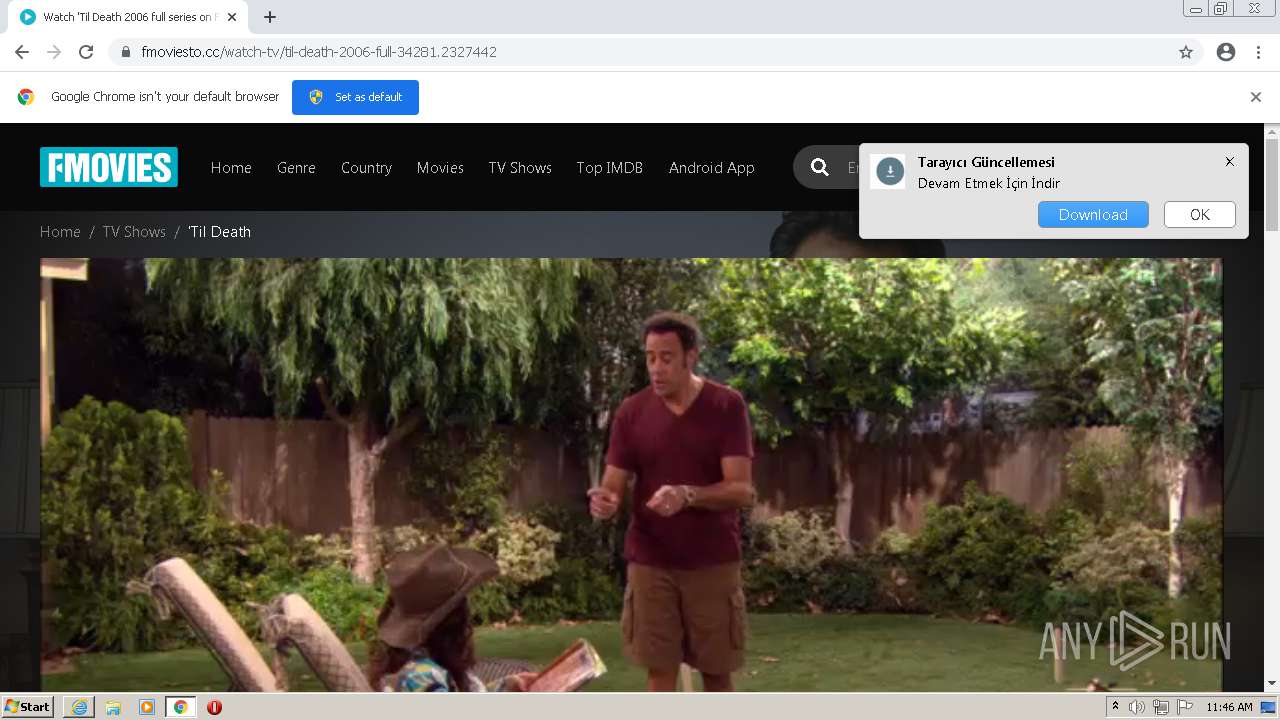Screen dimensions: 1280x720
Task: Click Download in update popup
Action: click(x=1093, y=215)
